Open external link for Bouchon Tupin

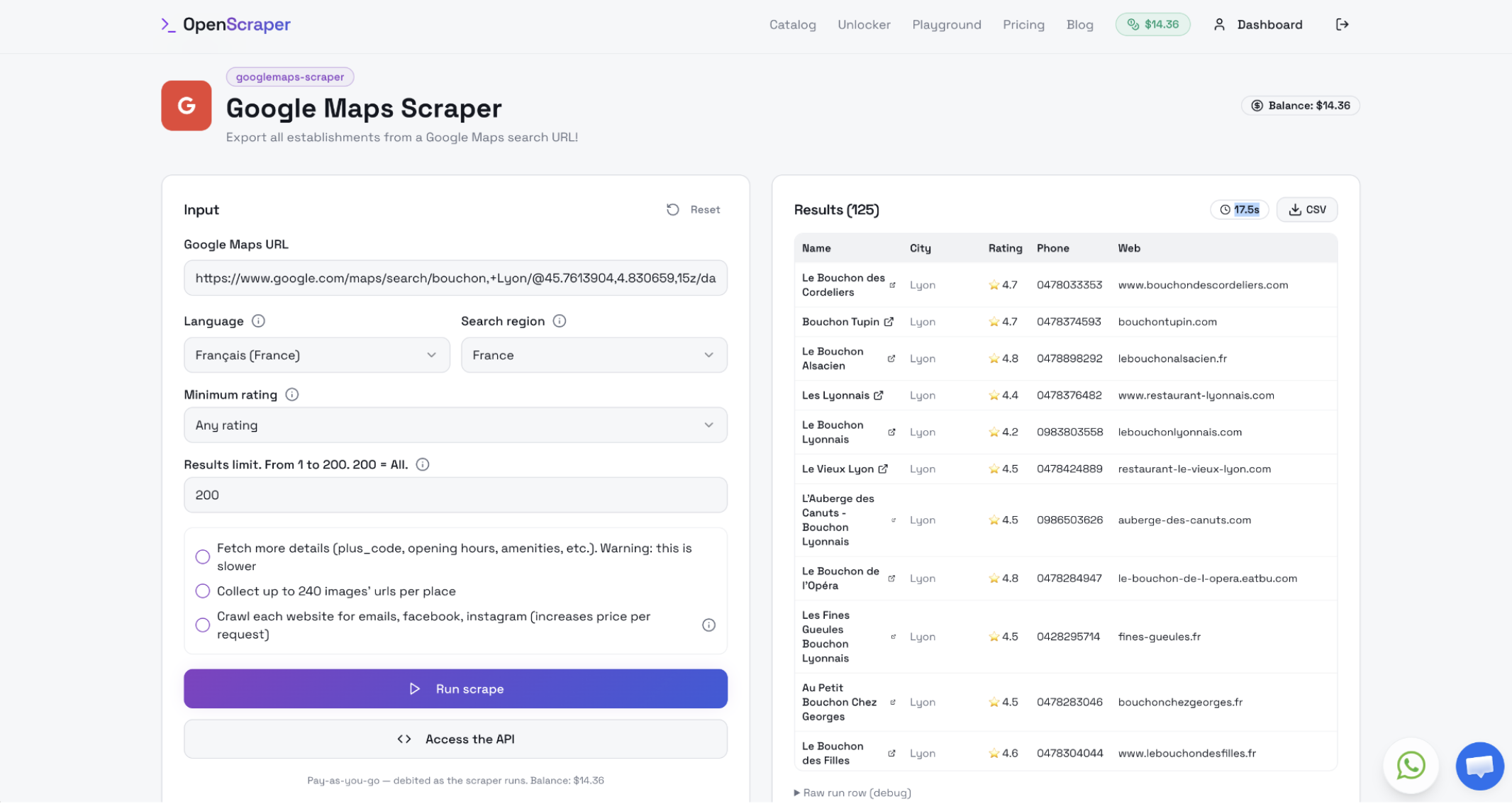coord(889,322)
